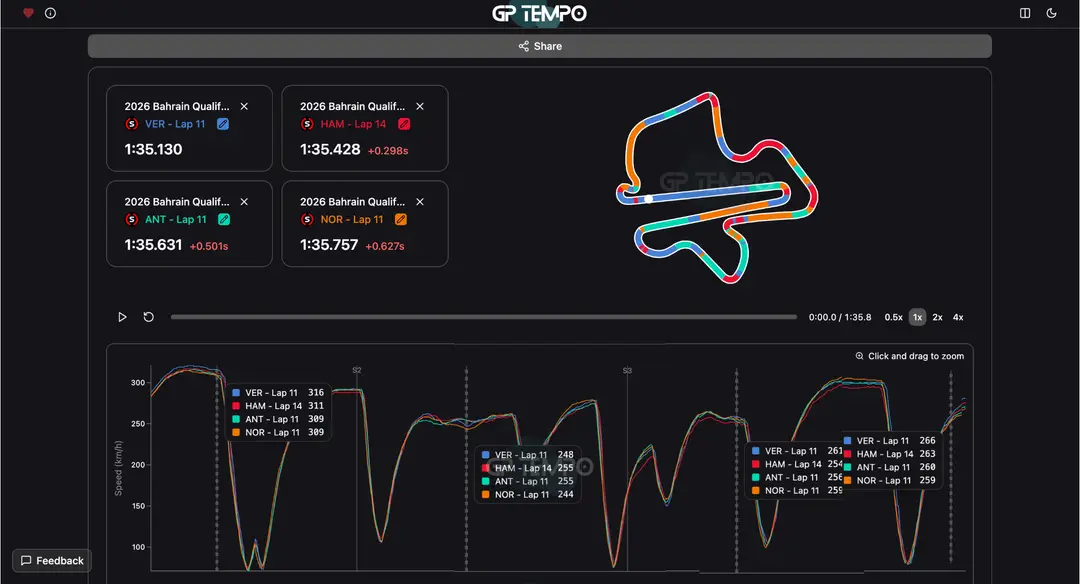The height and width of the screenshot is (584, 1080).
Task: Click the S3 sector marker on chart
Action: 627,371
